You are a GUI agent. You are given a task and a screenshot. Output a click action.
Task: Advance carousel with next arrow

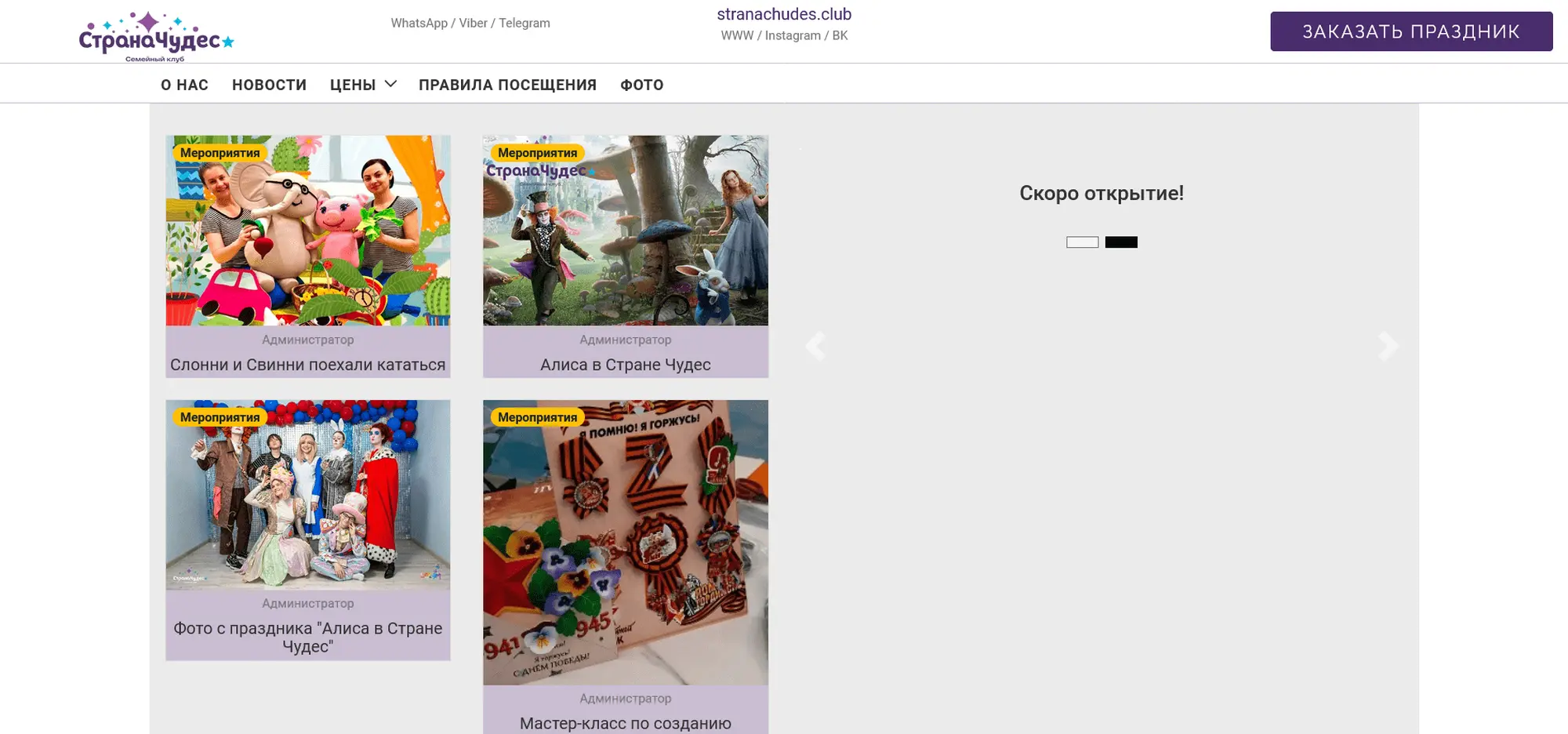coord(1387,346)
